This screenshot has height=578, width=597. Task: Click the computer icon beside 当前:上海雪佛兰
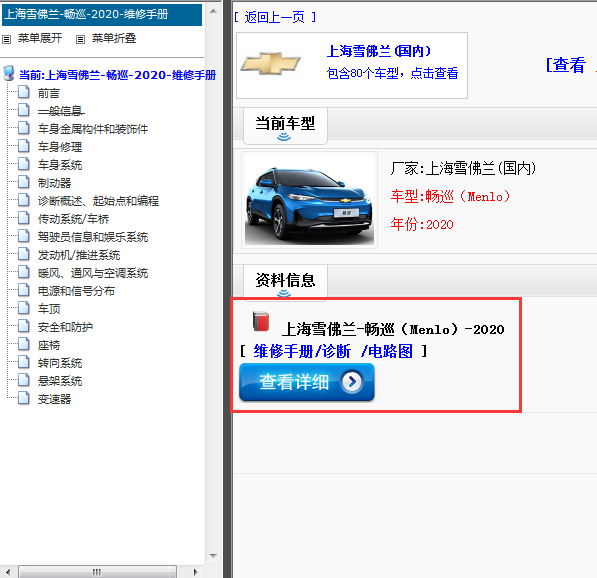click(x=9, y=73)
